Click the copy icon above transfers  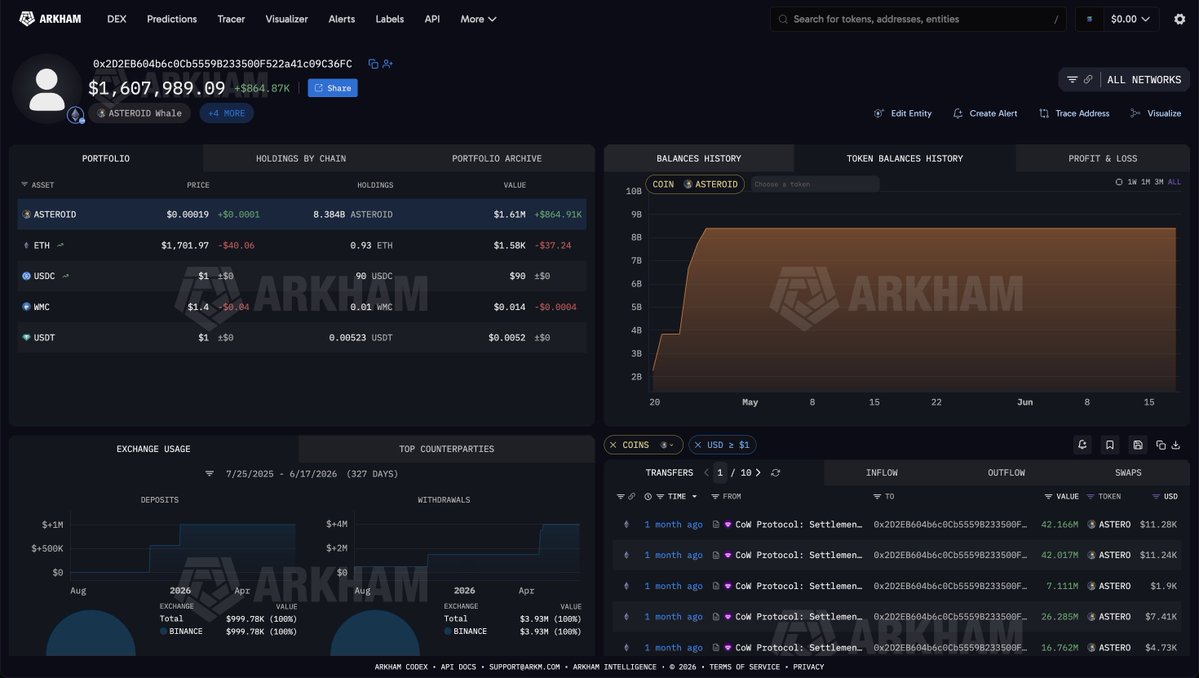click(x=1161, y=445)
